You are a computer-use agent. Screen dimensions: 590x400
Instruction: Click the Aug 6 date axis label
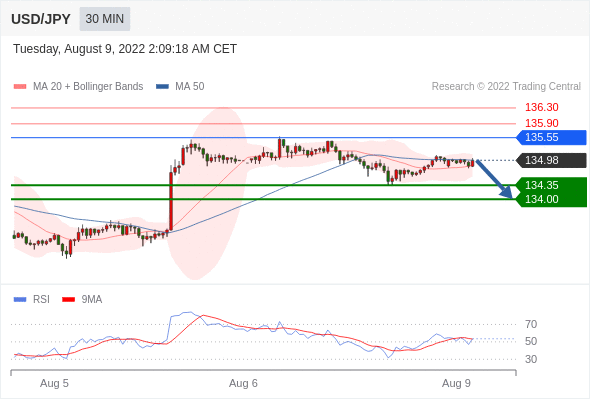pyautogui.click(x=243, y=383)
